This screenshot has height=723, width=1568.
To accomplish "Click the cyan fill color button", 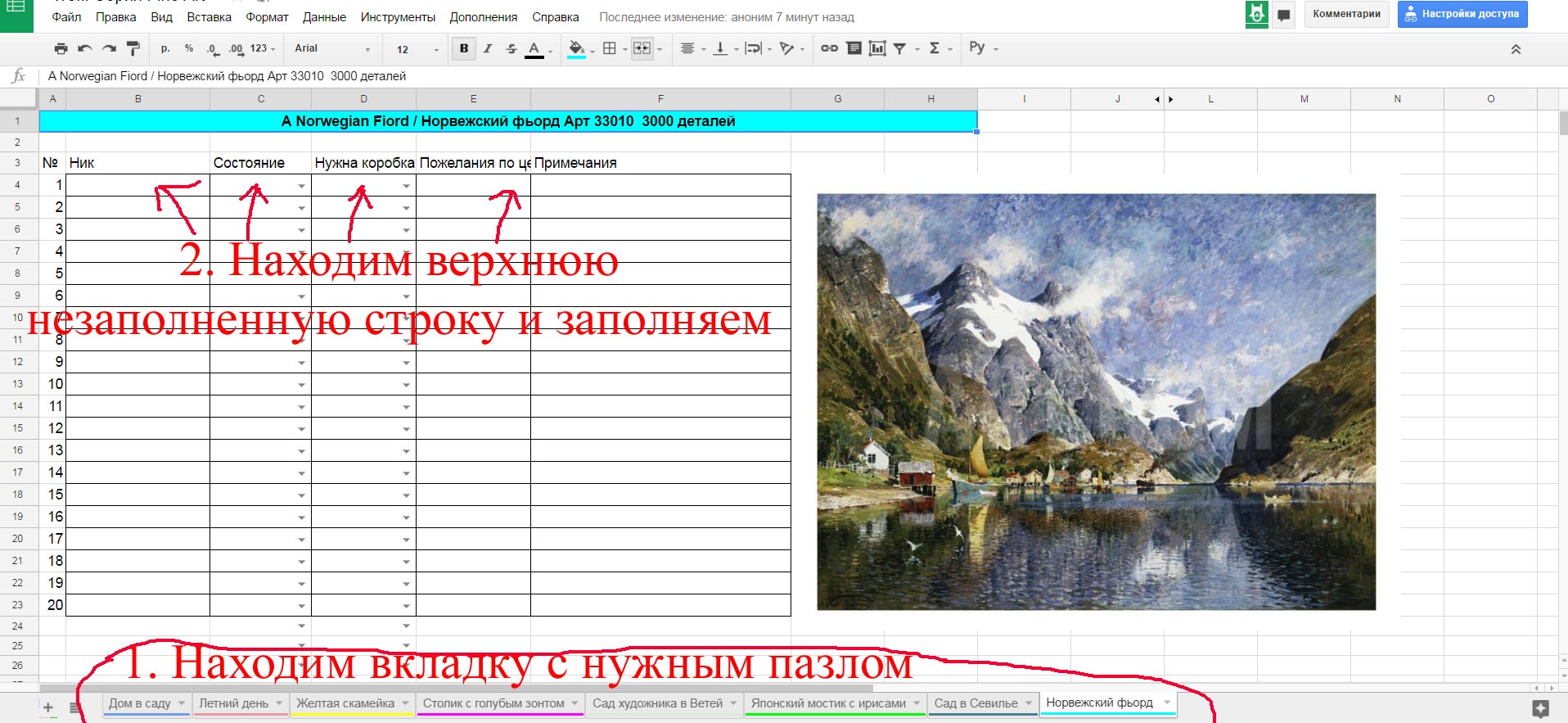I will [577, 49].
